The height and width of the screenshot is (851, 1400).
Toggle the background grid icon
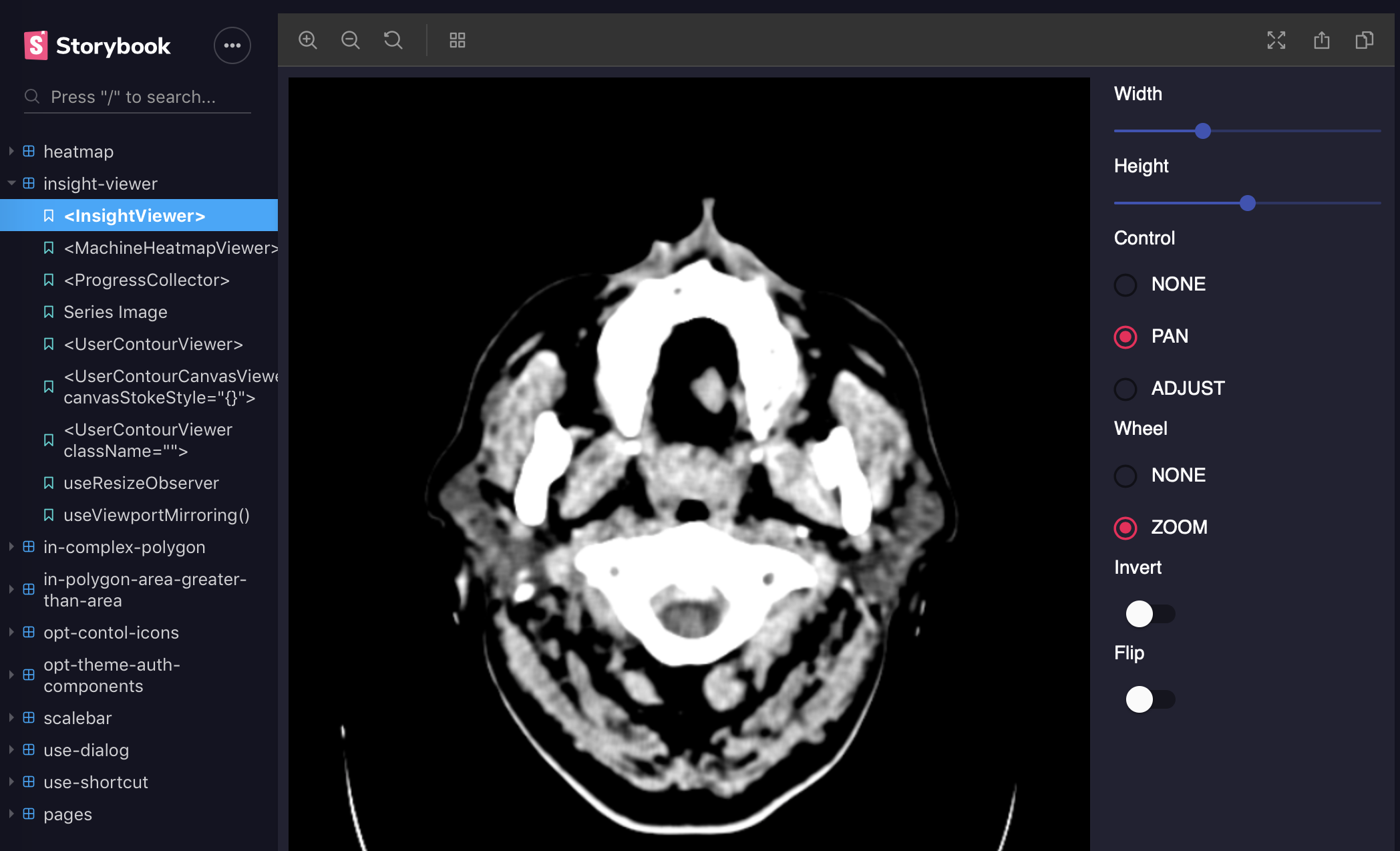[457, 40]
